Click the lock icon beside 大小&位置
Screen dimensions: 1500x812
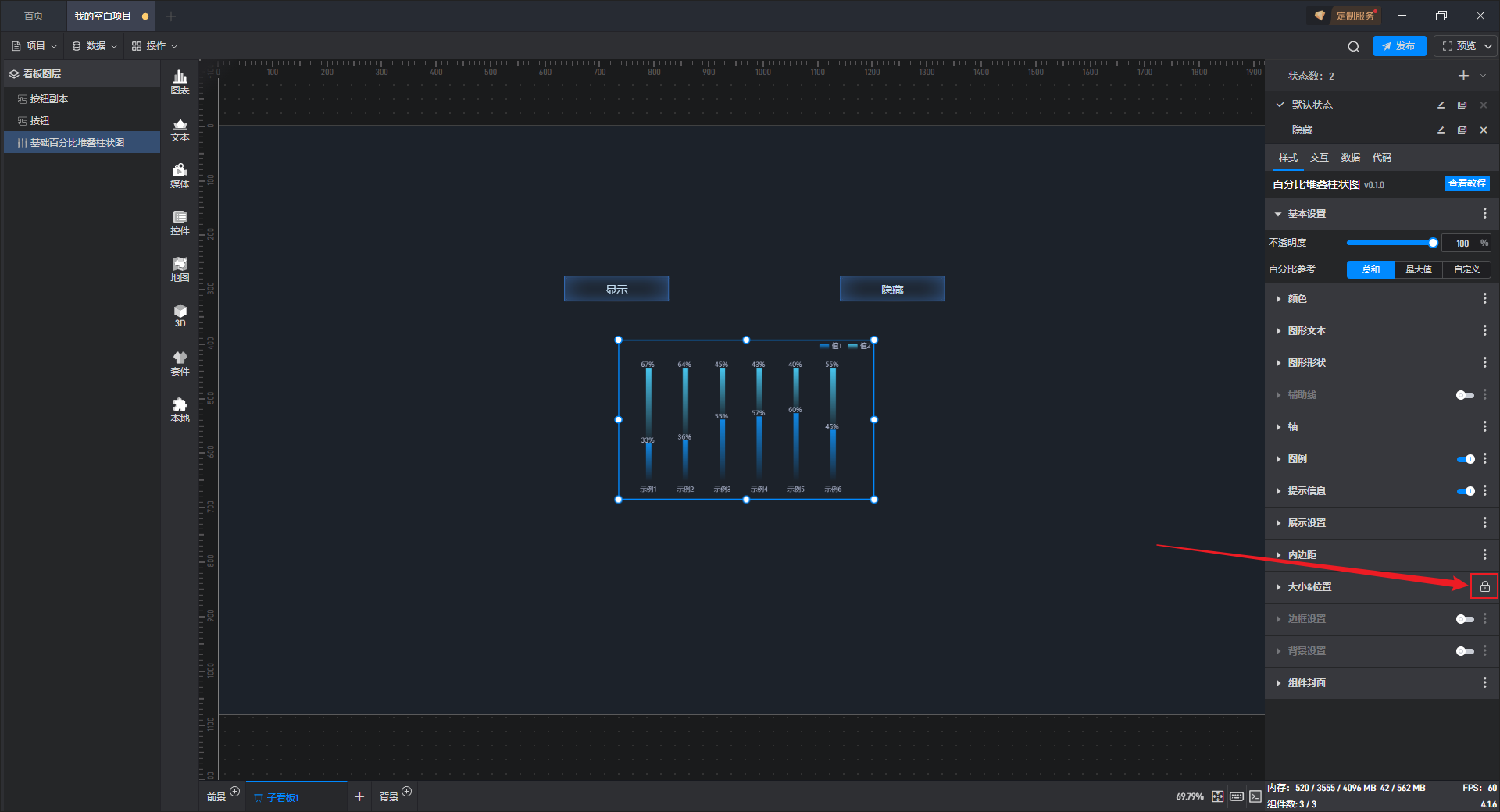pyautogui.click(x=1484, y=586)
